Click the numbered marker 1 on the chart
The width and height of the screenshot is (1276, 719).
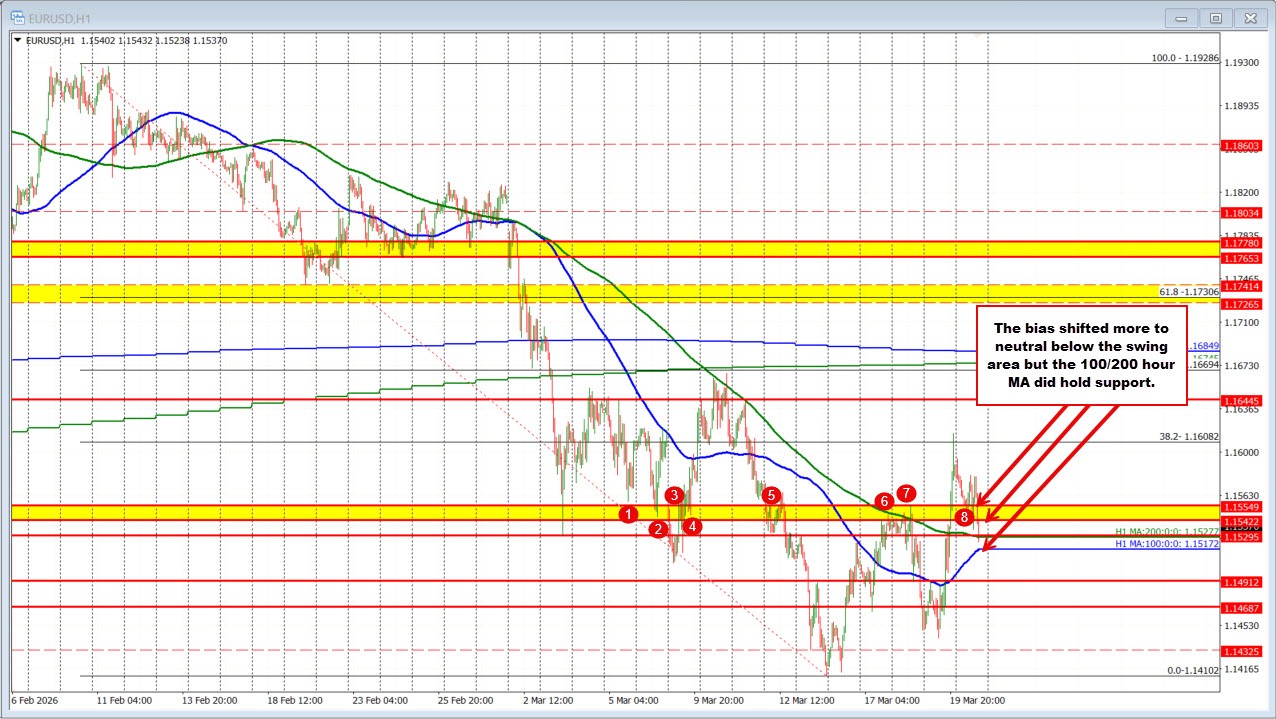629,513
